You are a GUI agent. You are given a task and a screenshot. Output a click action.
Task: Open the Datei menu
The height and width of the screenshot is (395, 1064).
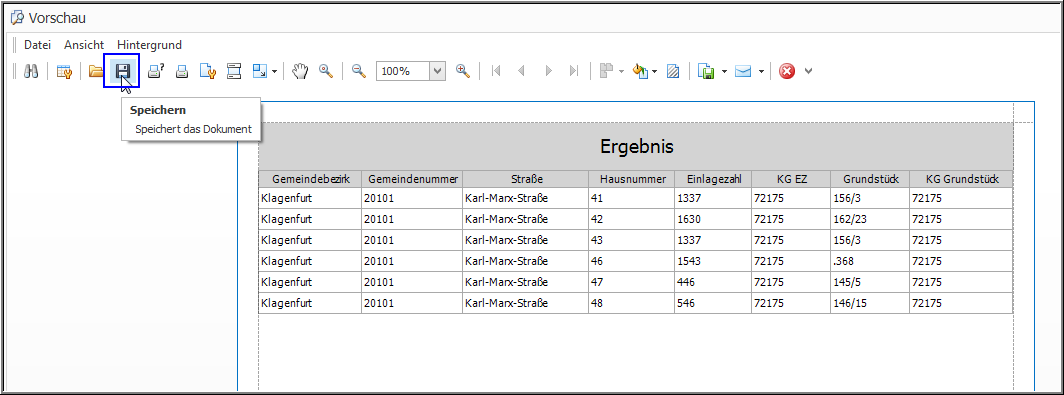click(37, 45)
